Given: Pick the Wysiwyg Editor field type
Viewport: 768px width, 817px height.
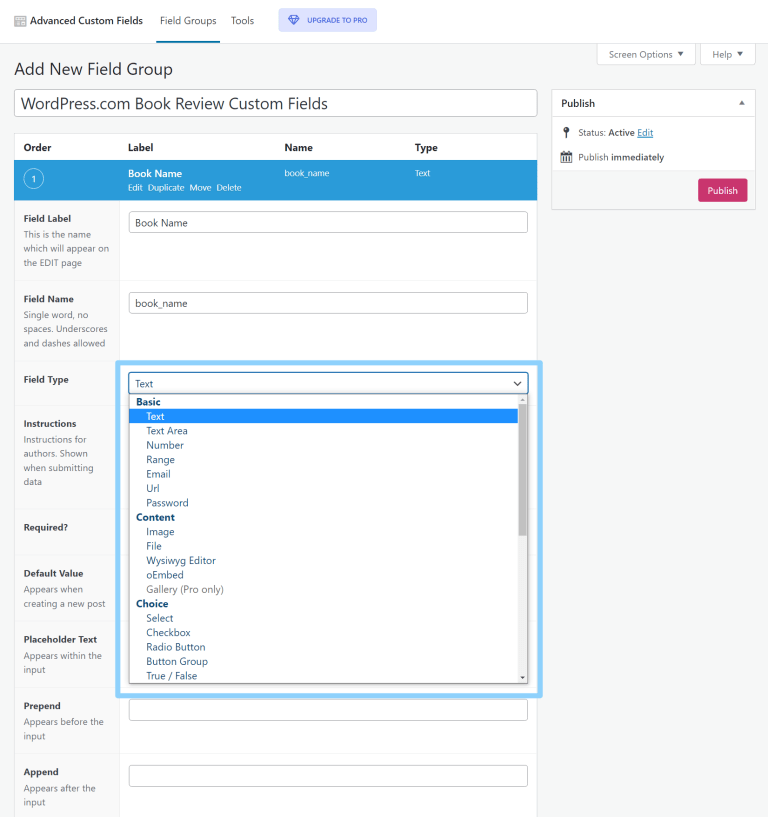Looking at the screenshot, I should pyautogui.click(x=324, y=561).
